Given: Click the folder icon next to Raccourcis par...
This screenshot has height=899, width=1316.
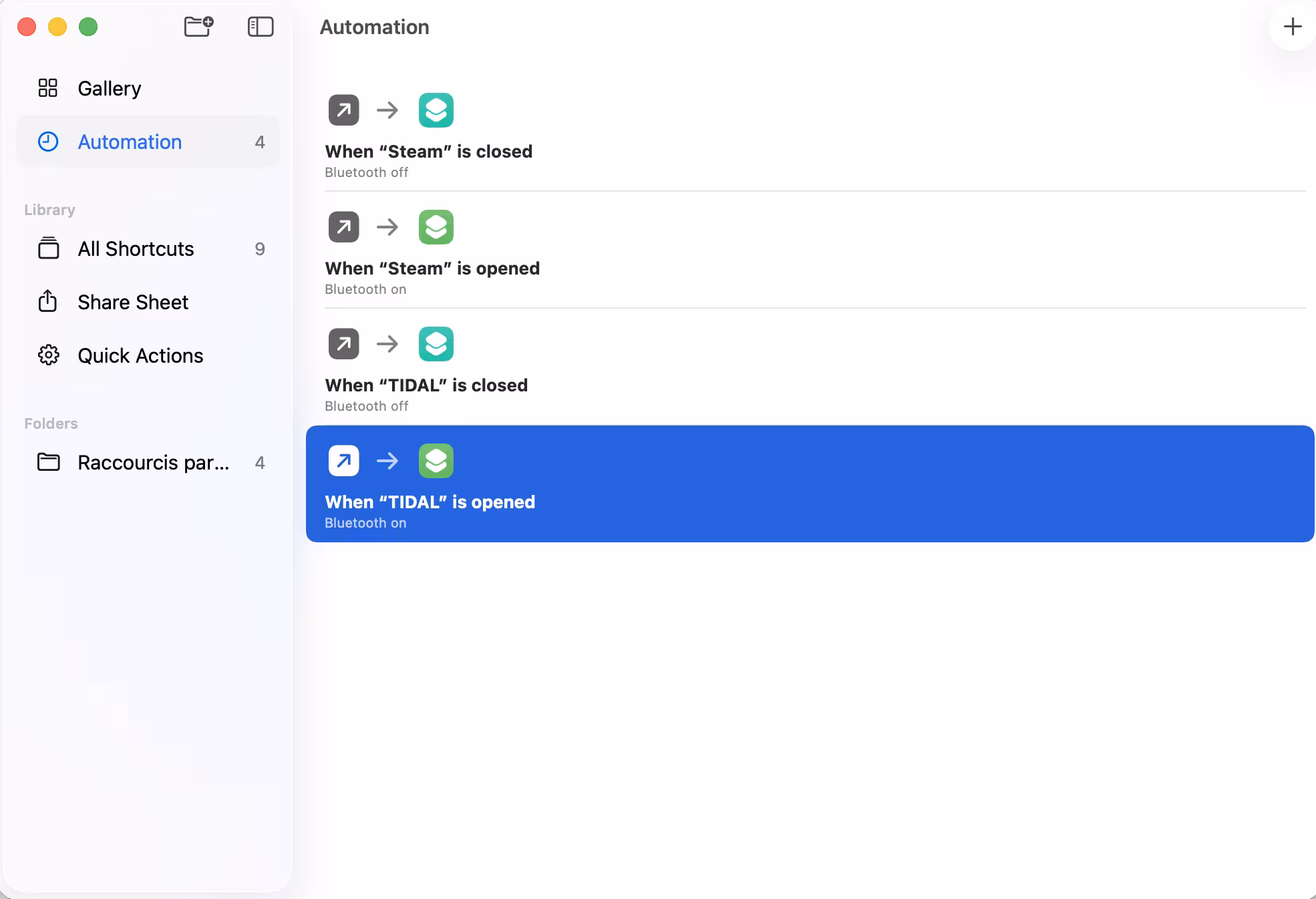Looking at the screenshot, I should tap(47, 462).
